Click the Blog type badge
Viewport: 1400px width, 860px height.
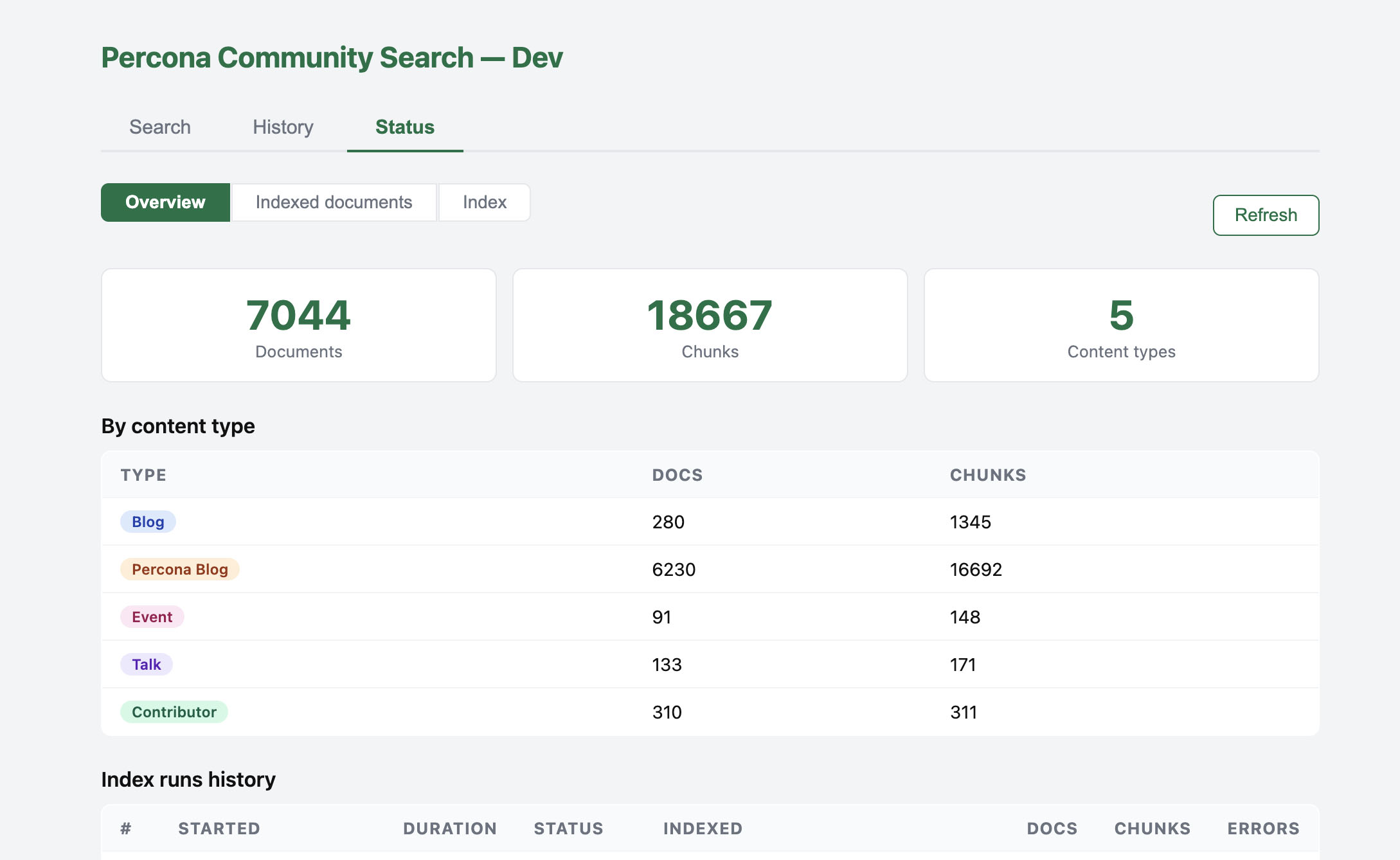click(x=148, y=522)
